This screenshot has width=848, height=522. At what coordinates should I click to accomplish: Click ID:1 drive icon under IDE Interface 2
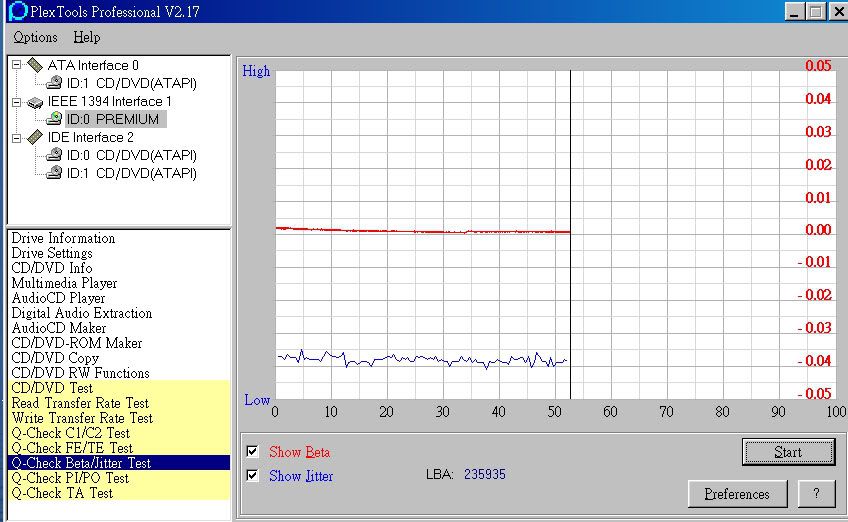tap(54, 173)
